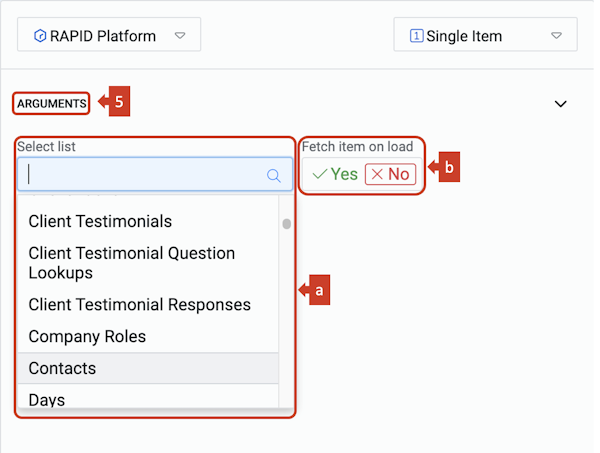
Task: Click the RAPID Platform hexagon icon
Action: (x=40, y=36)
